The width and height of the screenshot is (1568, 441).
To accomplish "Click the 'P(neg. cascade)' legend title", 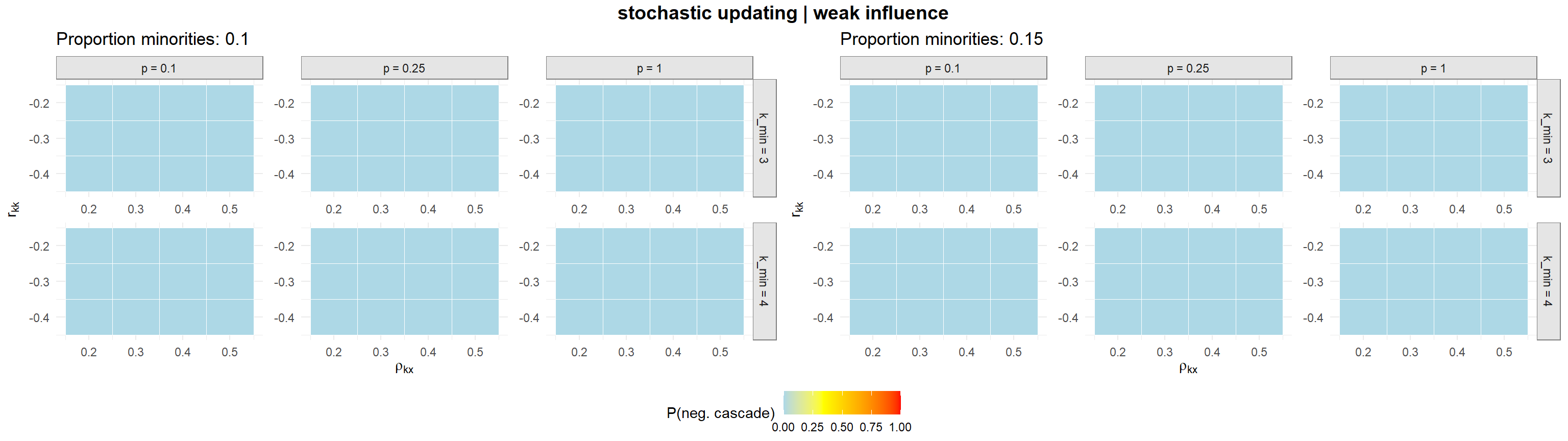I will tap(720, 413).
